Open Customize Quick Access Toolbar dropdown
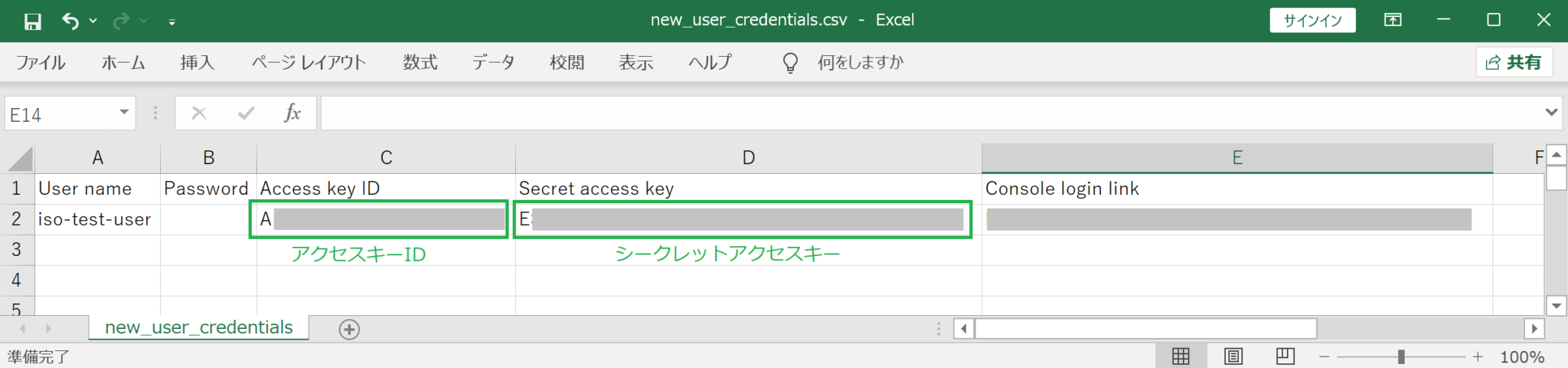The width and height of the screenshot is (1568, 368). (172, 23)
